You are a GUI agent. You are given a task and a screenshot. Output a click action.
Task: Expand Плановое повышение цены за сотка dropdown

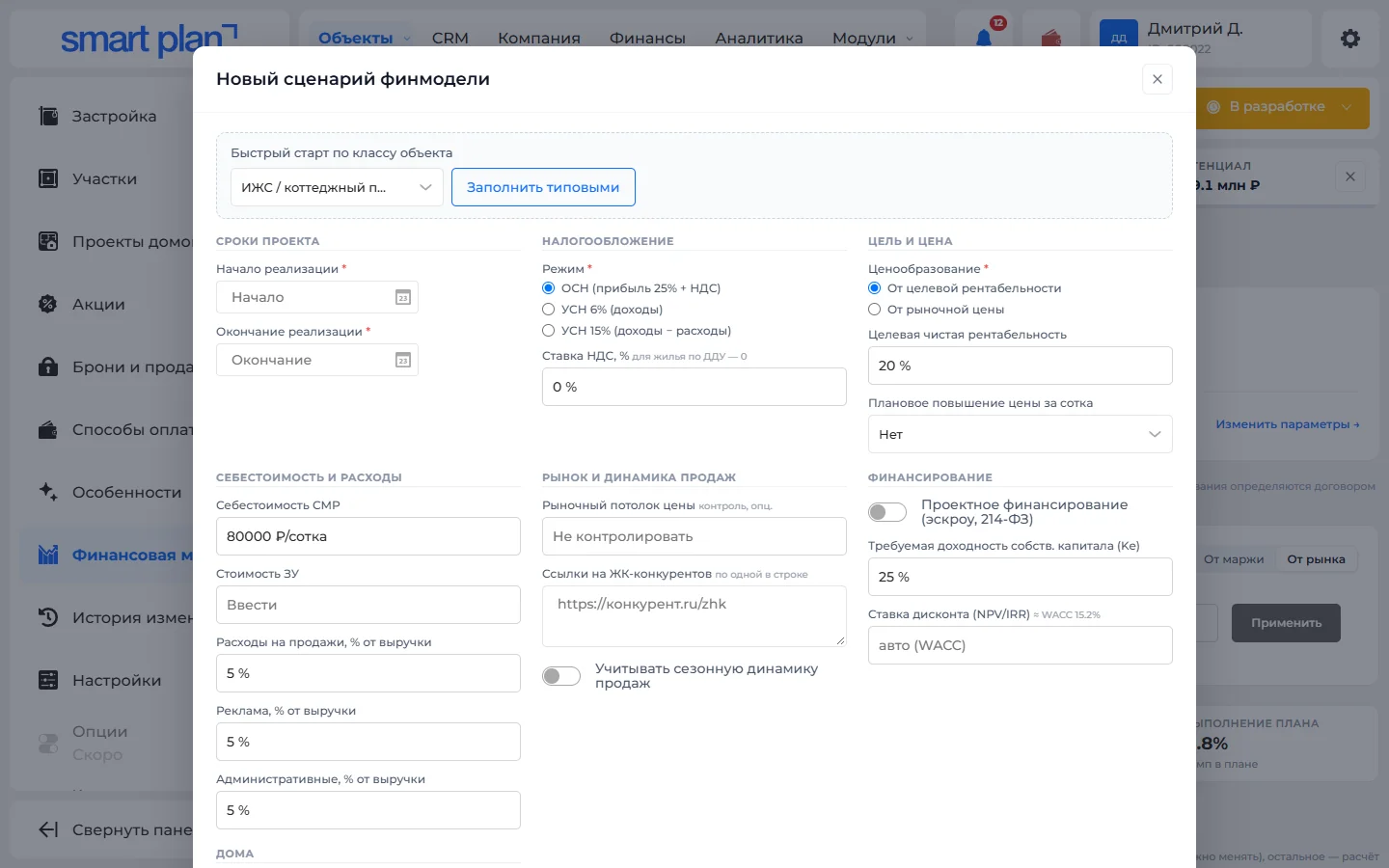click(x=1021, y=434)
